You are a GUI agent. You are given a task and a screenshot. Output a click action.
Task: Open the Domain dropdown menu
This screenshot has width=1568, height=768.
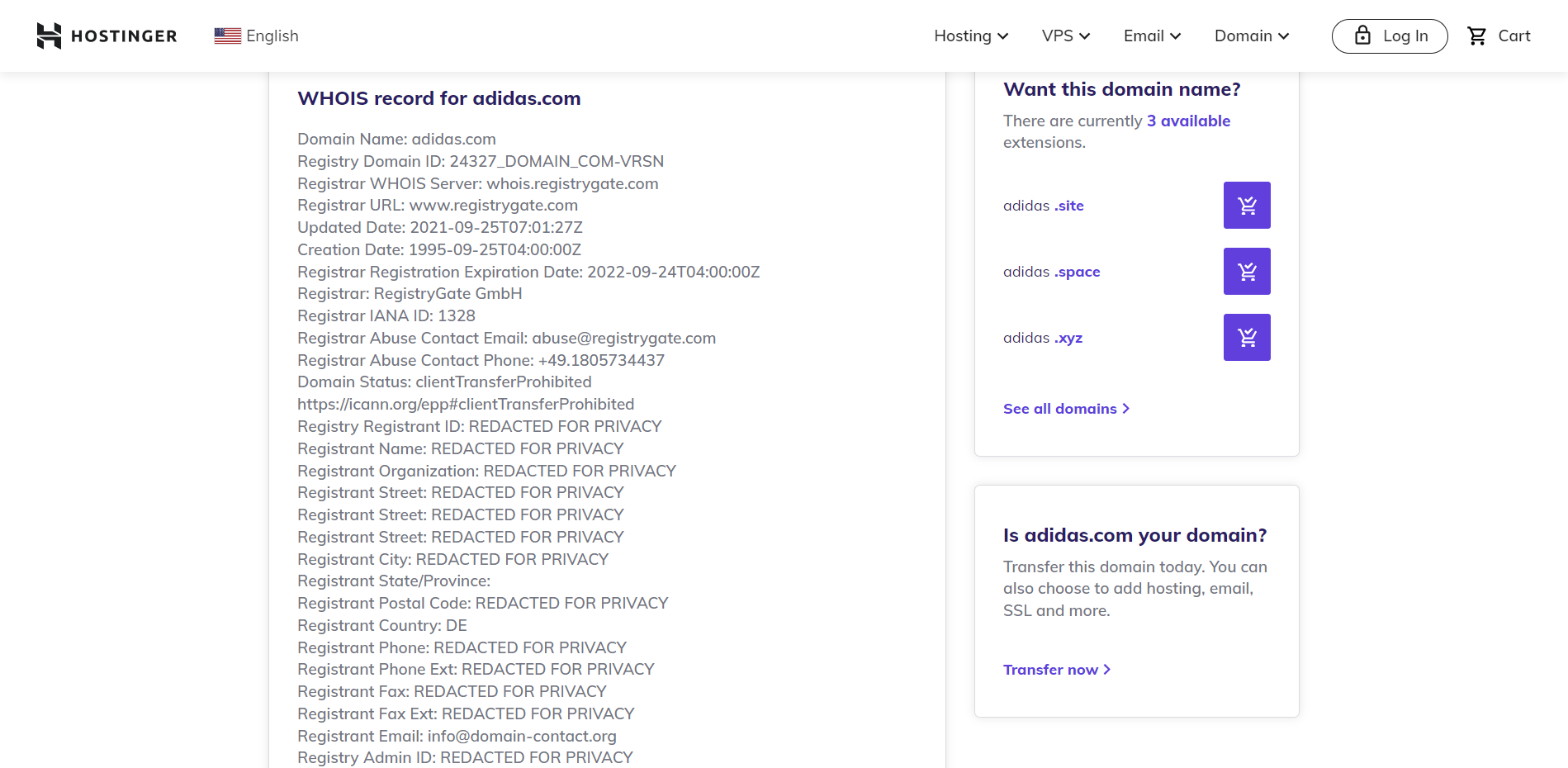tap(1252, 36)
